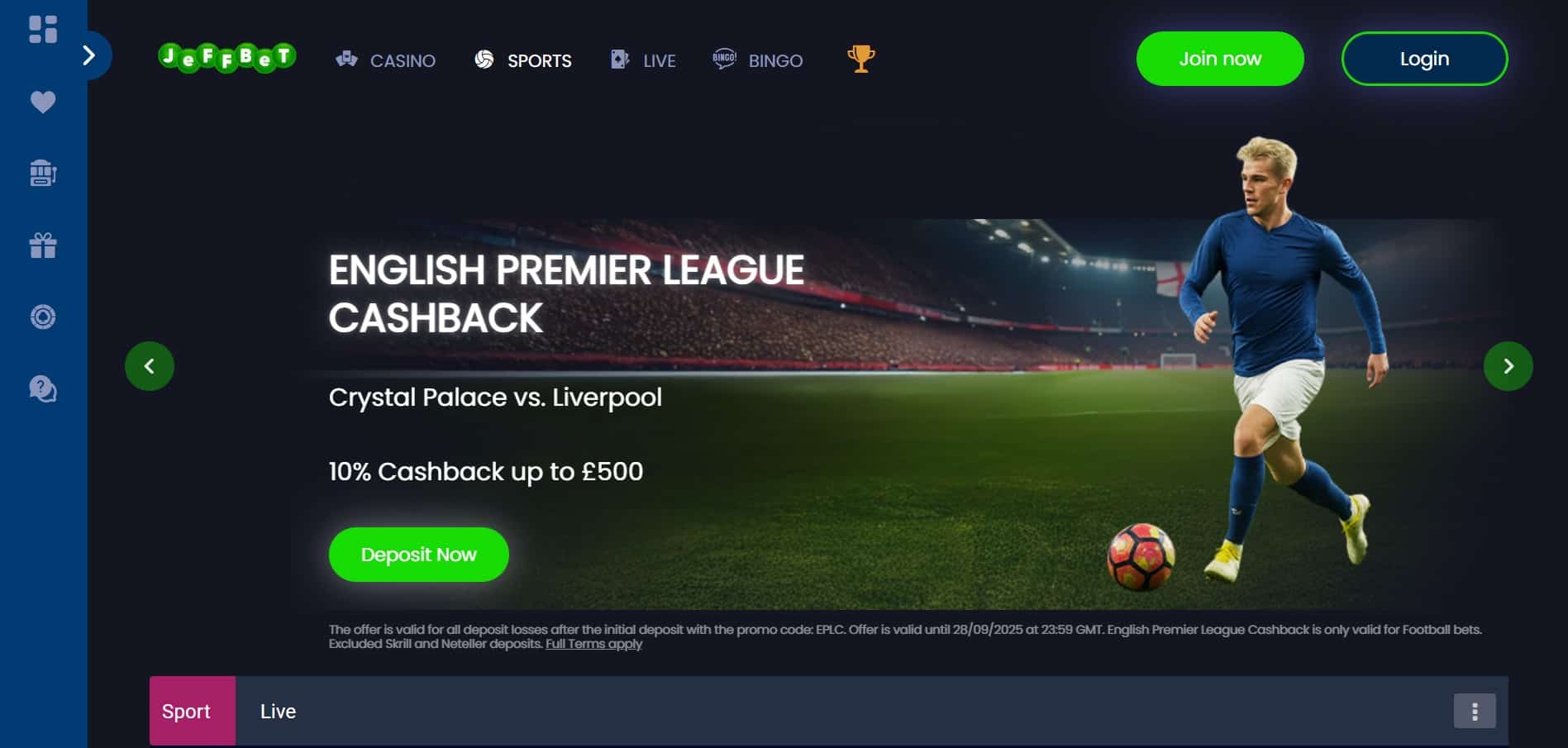Click the gold trophy icon in header
Screen dimensions: 1568x748
(860, 59)
